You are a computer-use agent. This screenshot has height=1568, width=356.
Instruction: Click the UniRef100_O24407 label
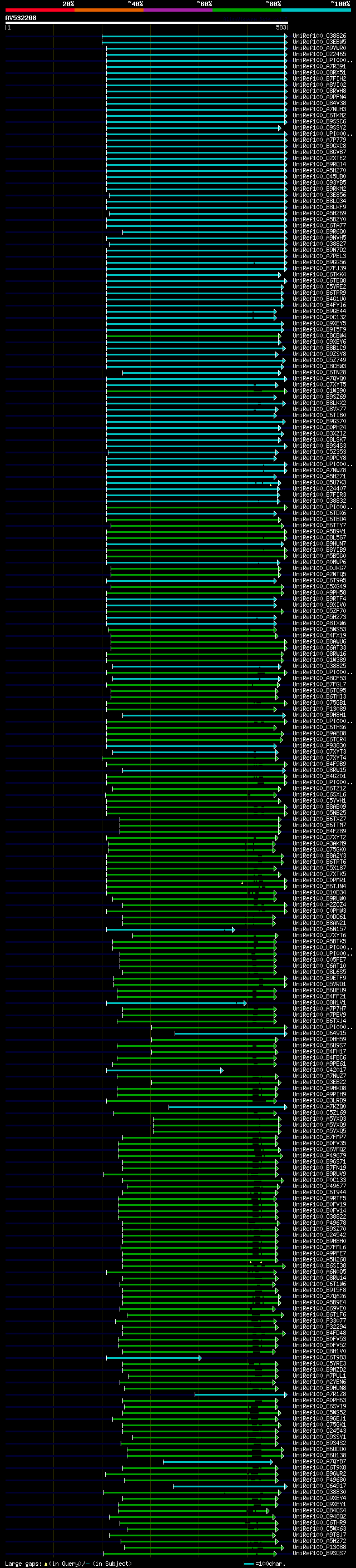coord(319,489)
